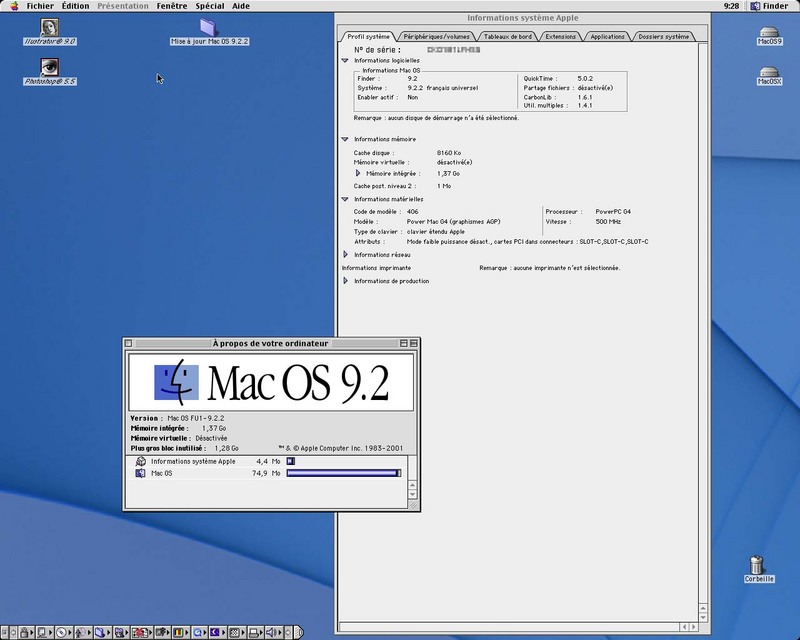Viewport: 800px width, 640px height.
Task: Expand the Informations réseau section
Action: [x=345, y=255]
